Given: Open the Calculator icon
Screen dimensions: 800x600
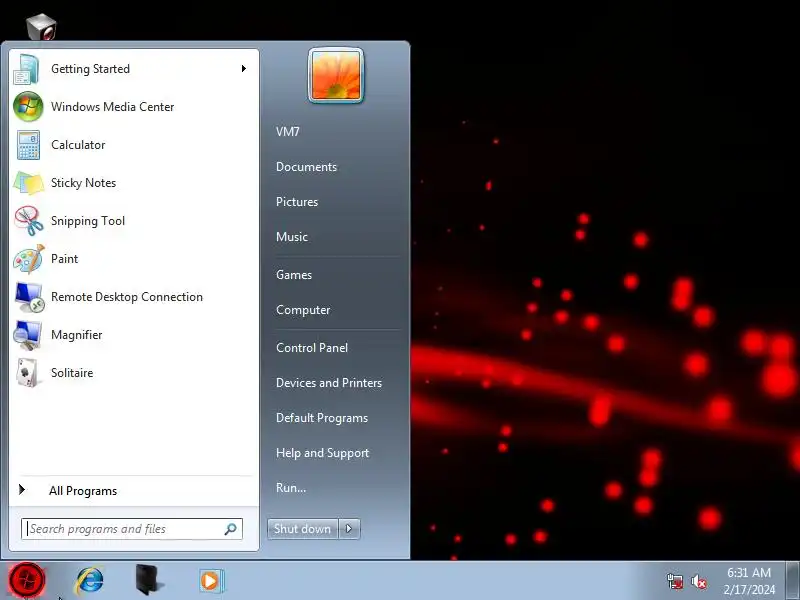Looking at the screenshot, I should [x=29, y=145].
